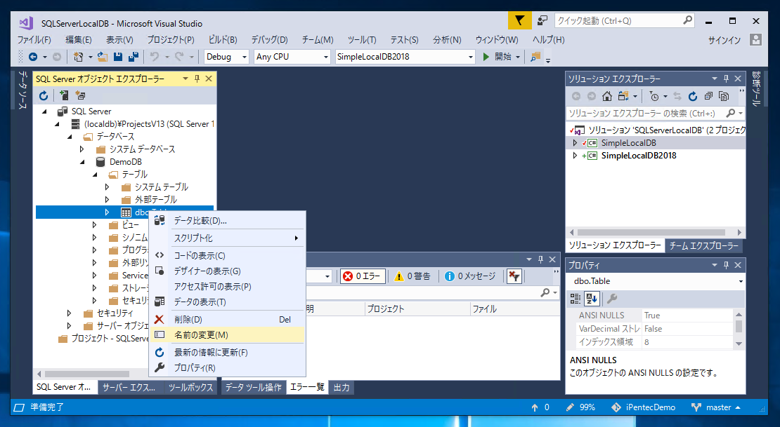Click the Solution Explorer search field

(x=656, y=113)
